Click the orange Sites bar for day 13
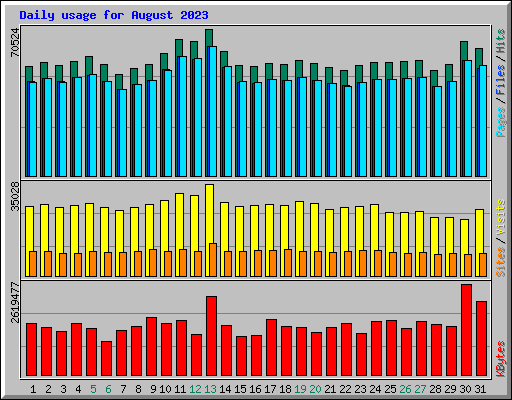This screenshot has height=400, width=512. click(x=213, y=260)
